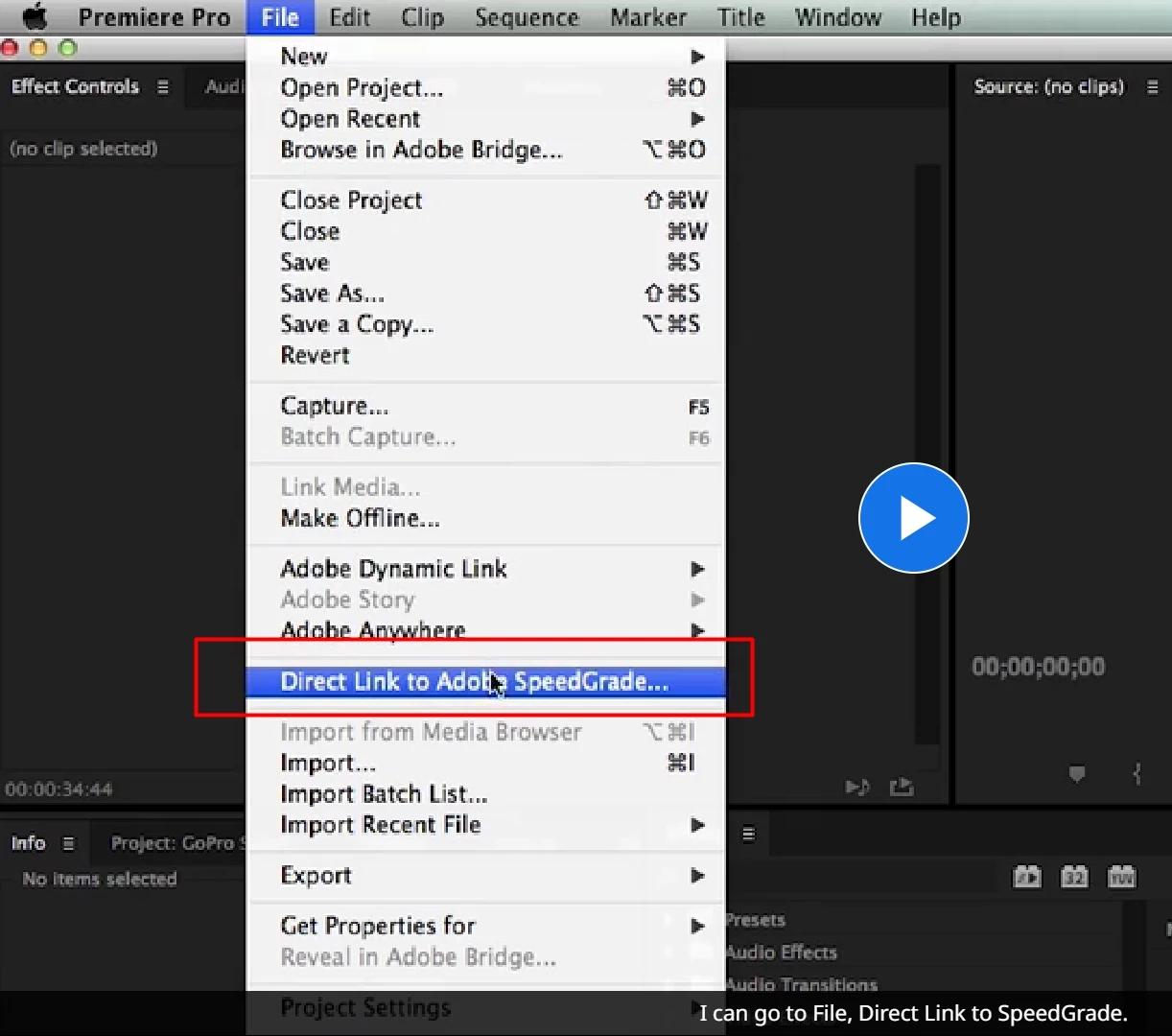Viewport: 1172px width, 1036px height.
Task: Choose Close in the File menu
Action: point(486,231)
